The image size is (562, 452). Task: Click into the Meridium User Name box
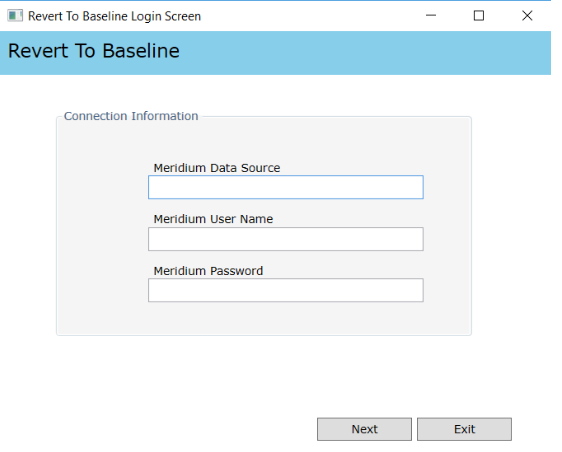(x=286, y=239)
